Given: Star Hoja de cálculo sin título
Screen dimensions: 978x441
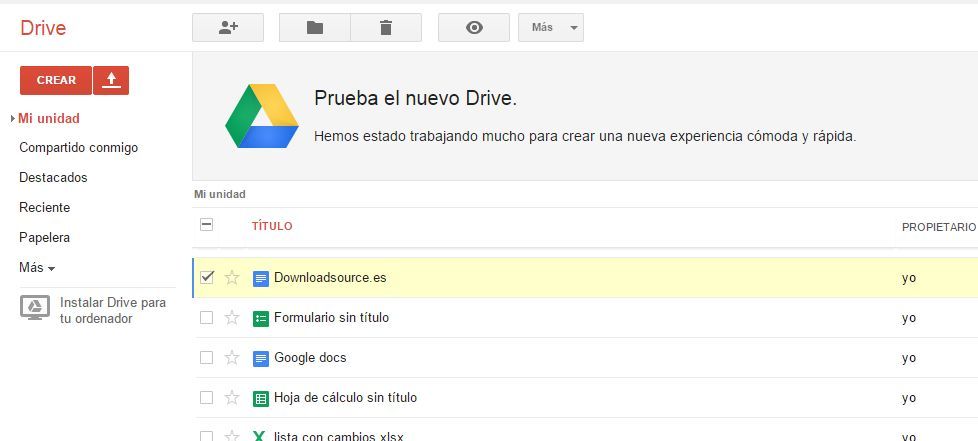Looking at the screenshot, I should [232, 397].
